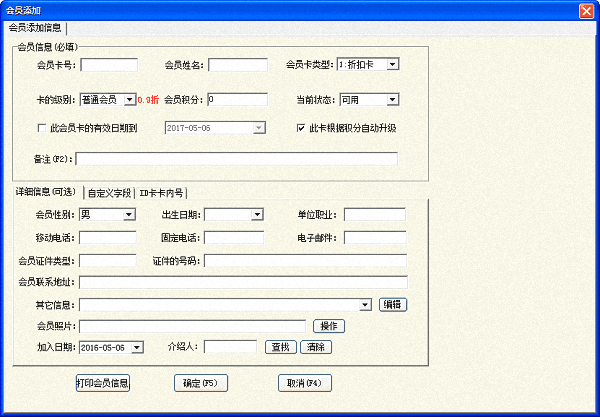This screenshot has width=600, height=417.
Task: Open the 当前状态 dropdown list
Action: pos(392,99)
